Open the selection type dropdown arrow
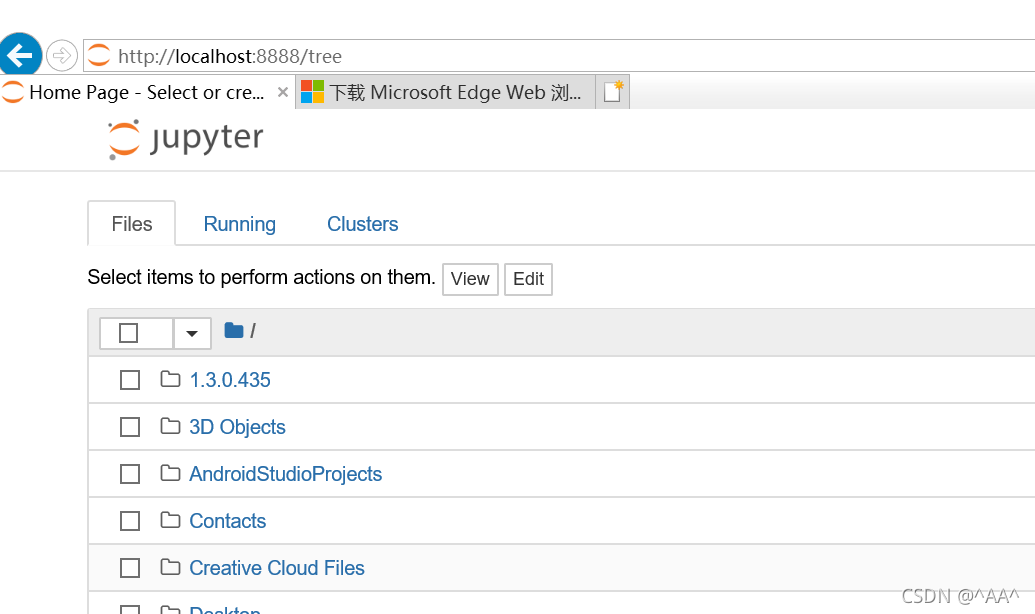 192,333
